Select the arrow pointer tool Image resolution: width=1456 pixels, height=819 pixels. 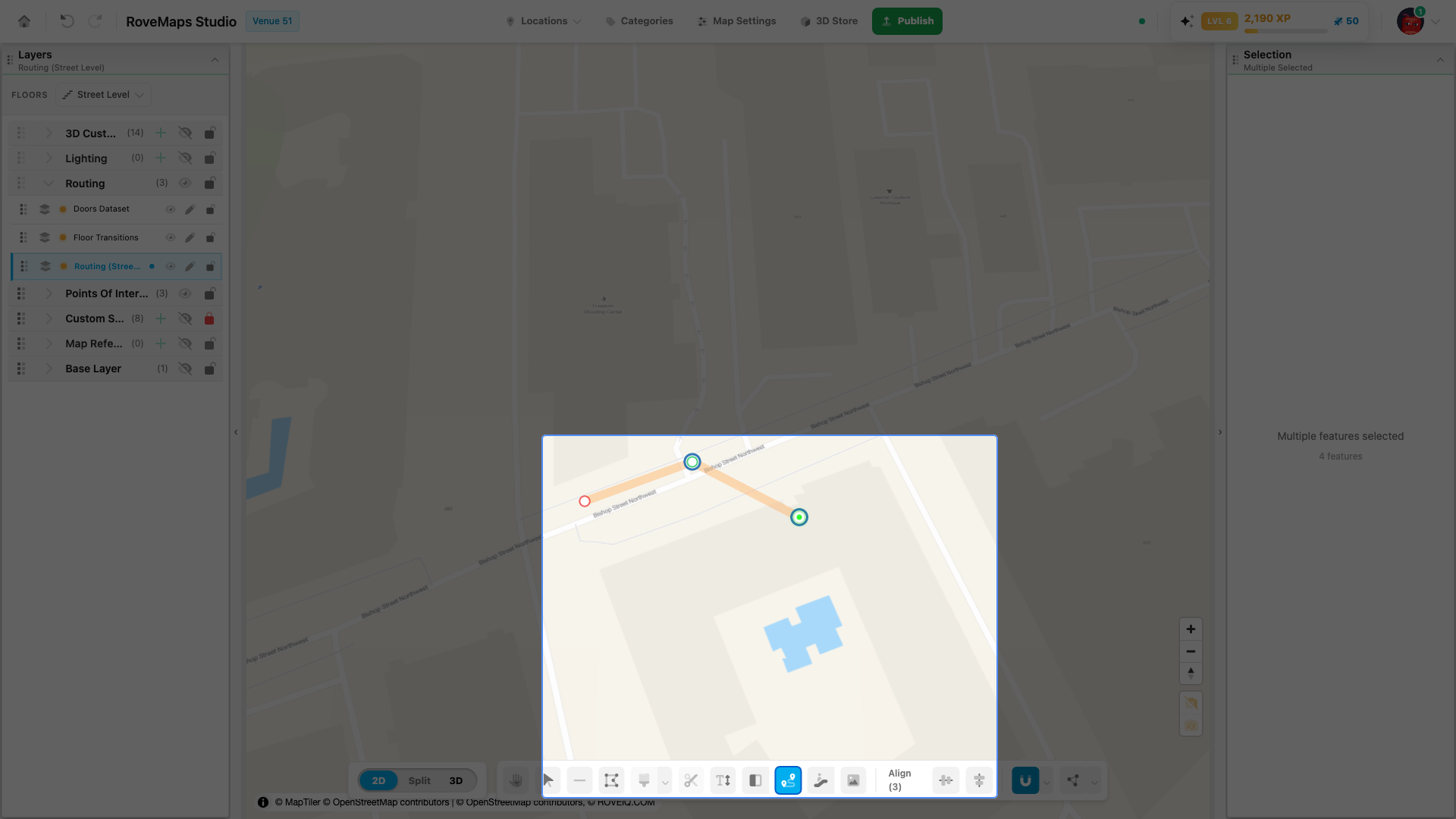tap(548, 780)
